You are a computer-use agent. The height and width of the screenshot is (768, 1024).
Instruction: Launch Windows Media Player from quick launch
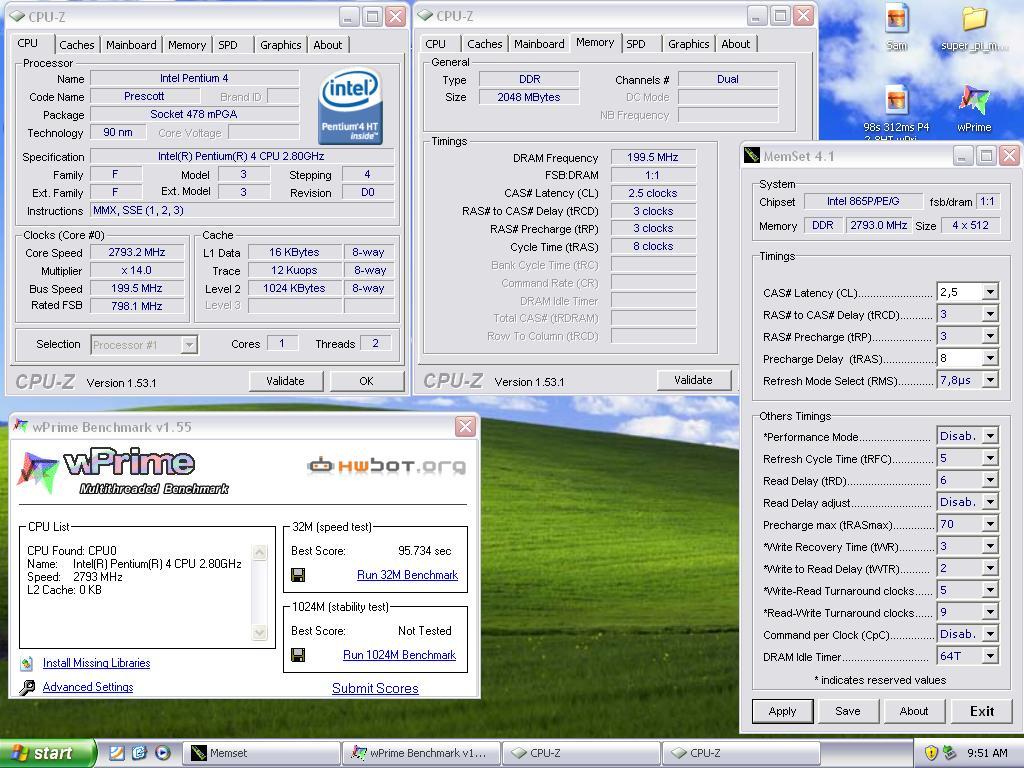click(163, 753)
